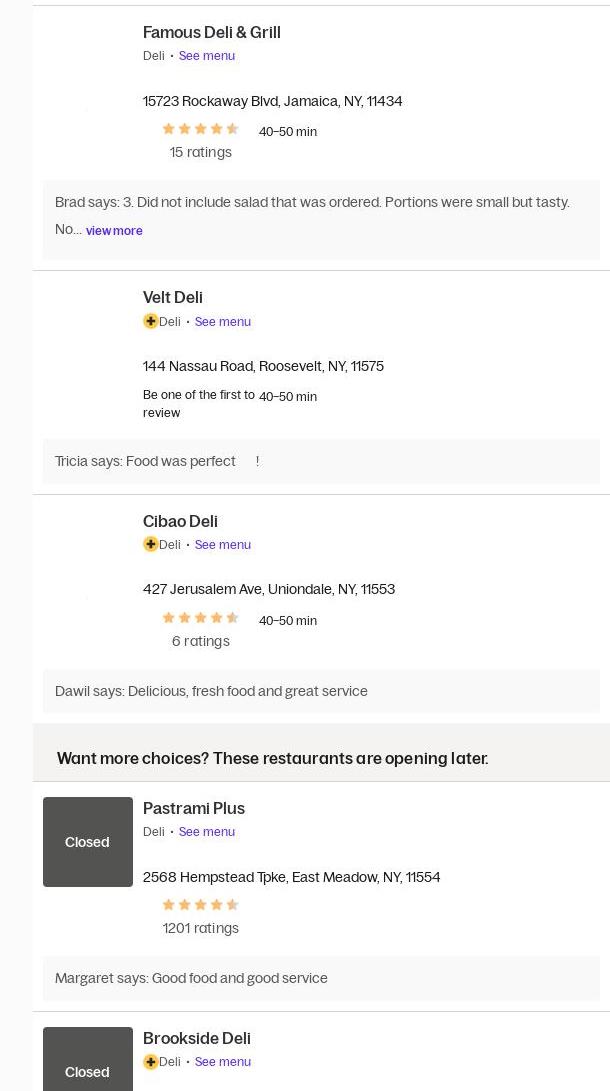The height and width of the screenshot is (1091, 610).
Task: Open the Famous Deli & Grill menu
Action: (207, 56)
